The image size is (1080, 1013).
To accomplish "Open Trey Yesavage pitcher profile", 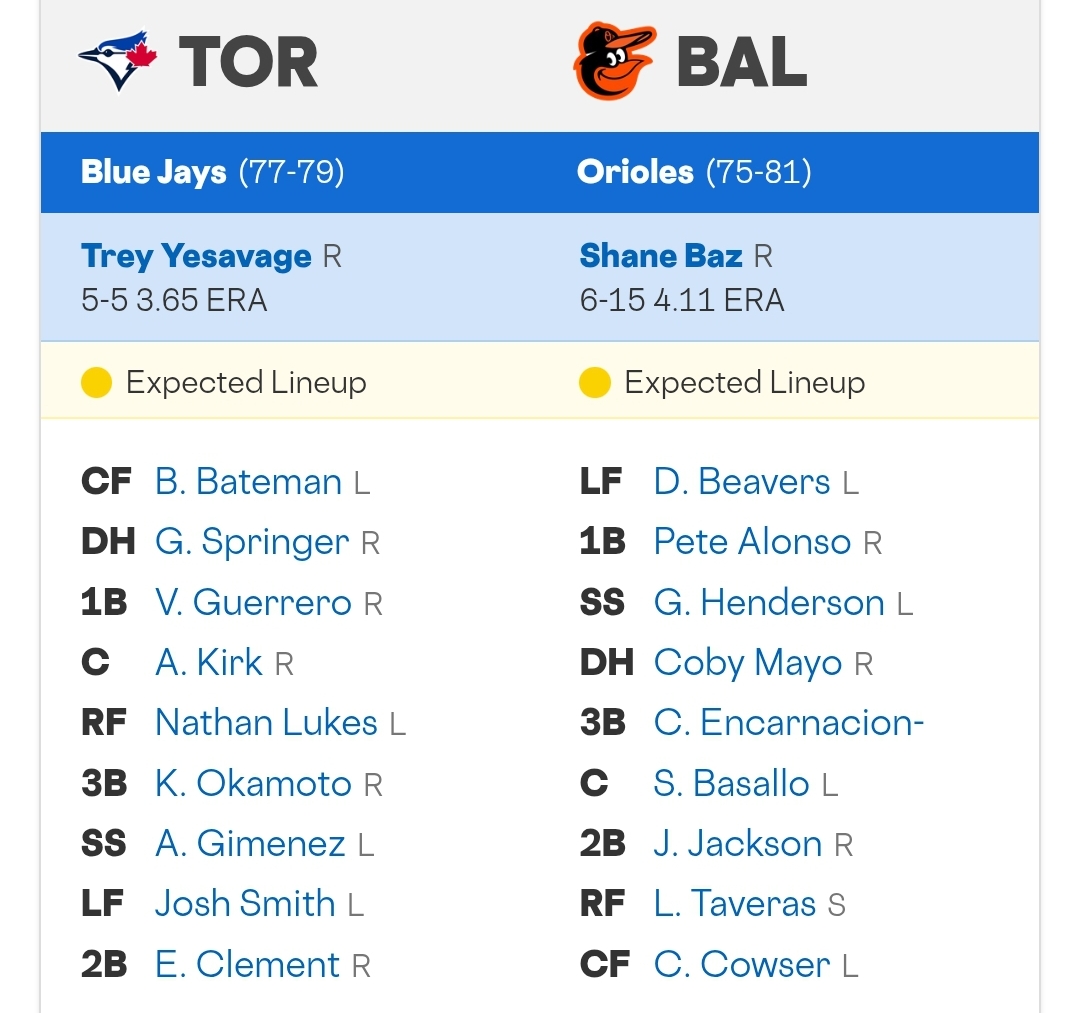I will click(x=196, y=256).
